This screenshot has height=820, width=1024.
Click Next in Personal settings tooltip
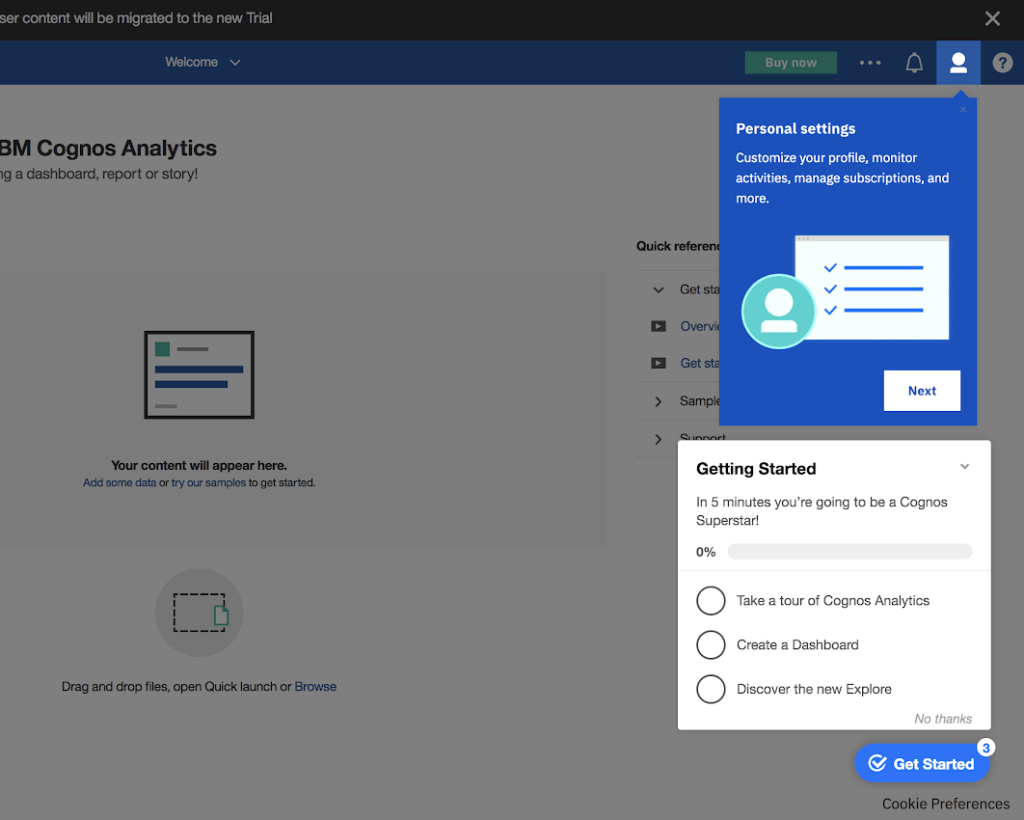(x=921, y=391)
